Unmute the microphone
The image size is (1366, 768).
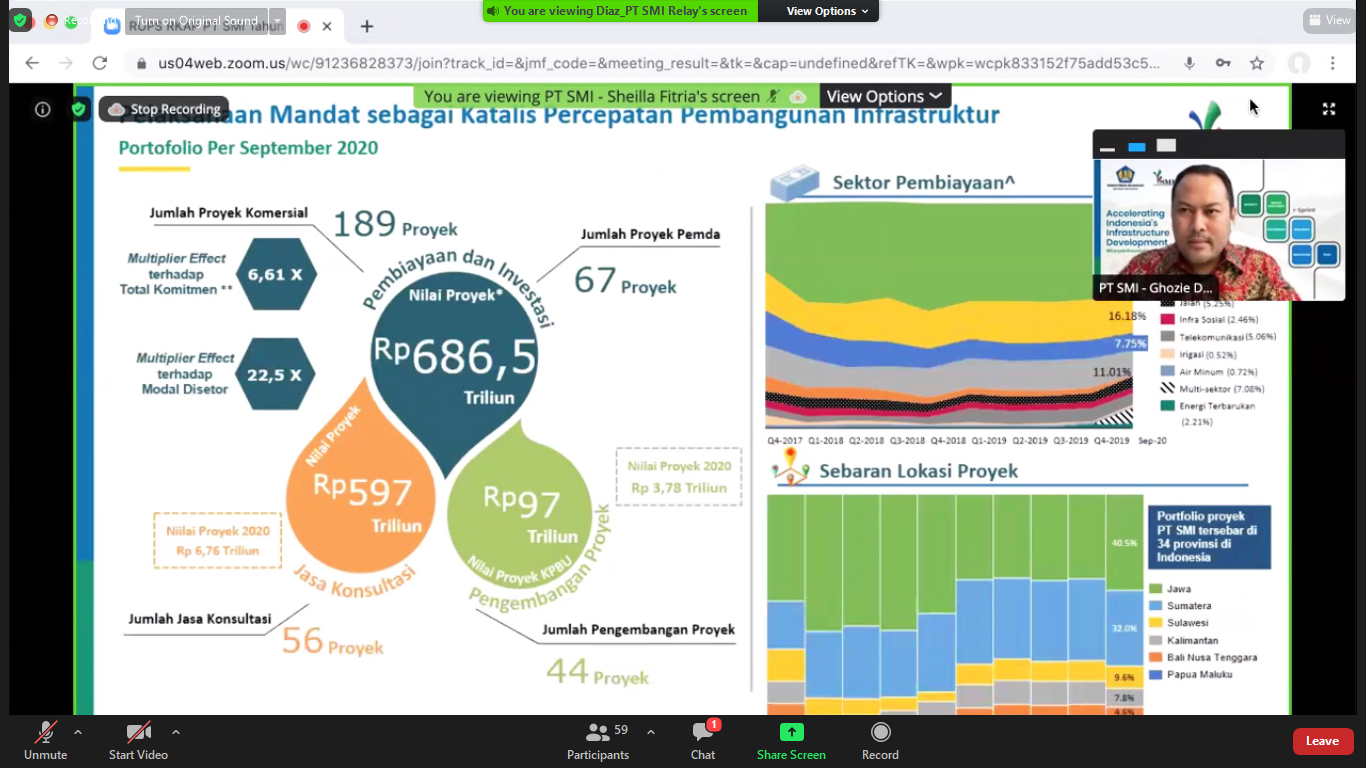[45, 741]
